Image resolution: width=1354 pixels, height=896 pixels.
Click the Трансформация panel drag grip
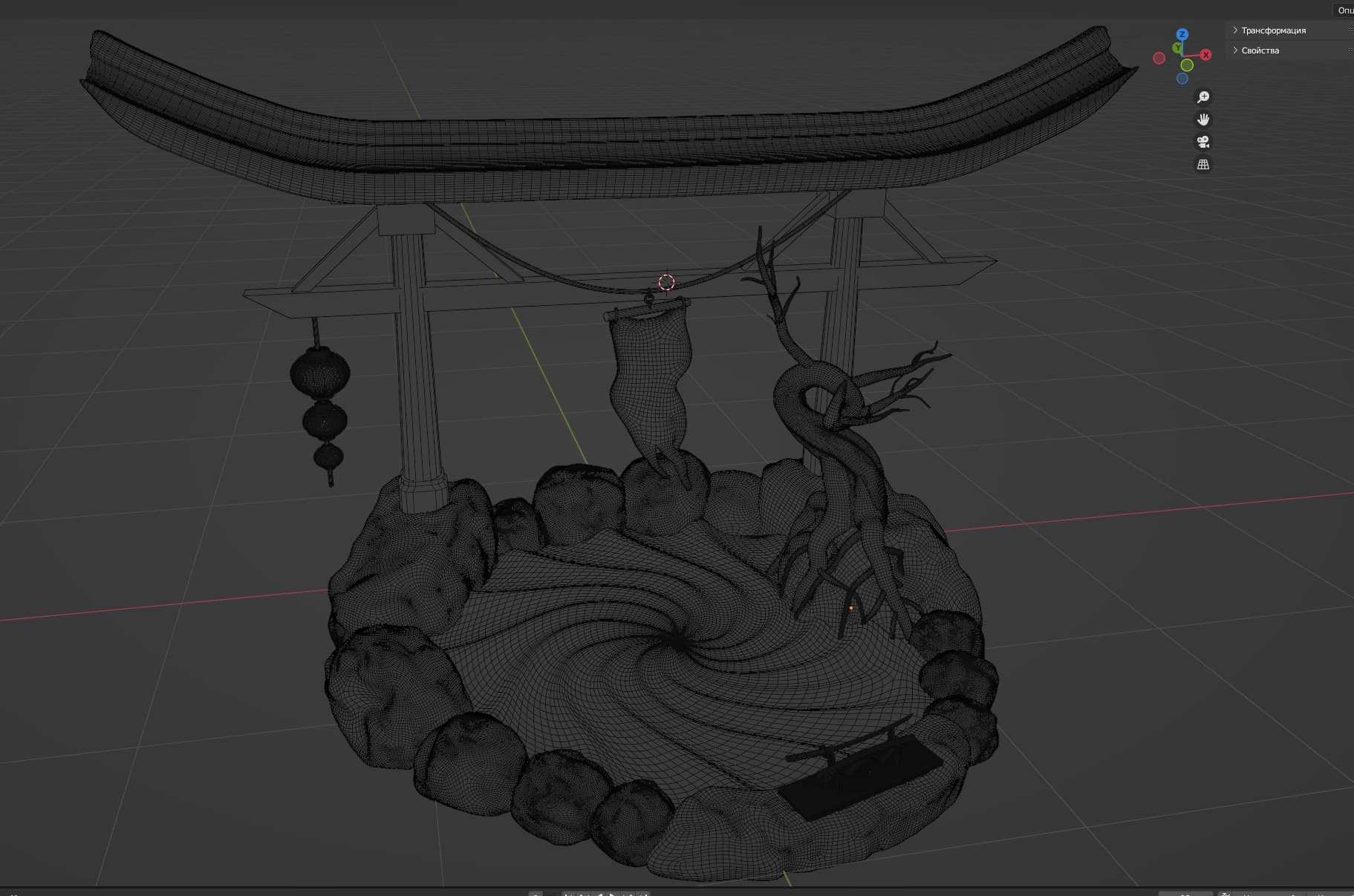click(x=1350, y=30)
